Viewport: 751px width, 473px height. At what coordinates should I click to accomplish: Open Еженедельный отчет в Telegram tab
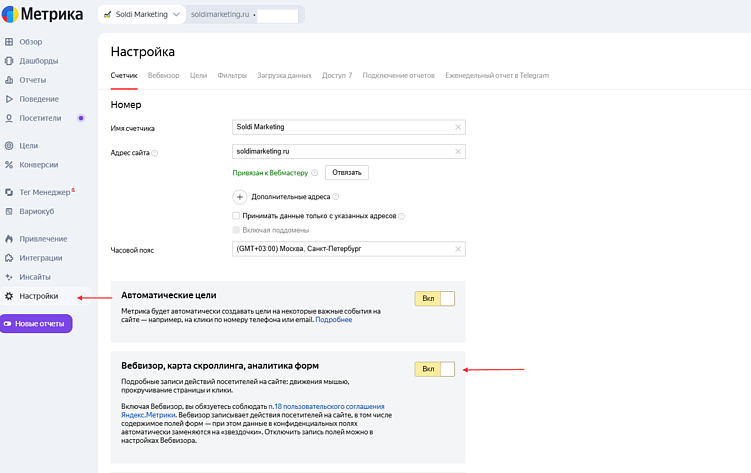tap(497, 76)
